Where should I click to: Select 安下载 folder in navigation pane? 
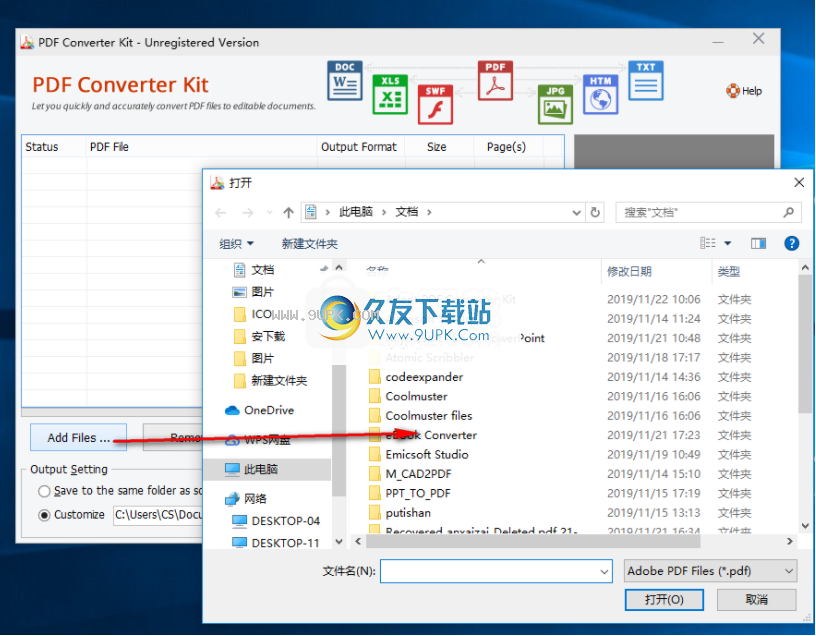pos(268,336)
